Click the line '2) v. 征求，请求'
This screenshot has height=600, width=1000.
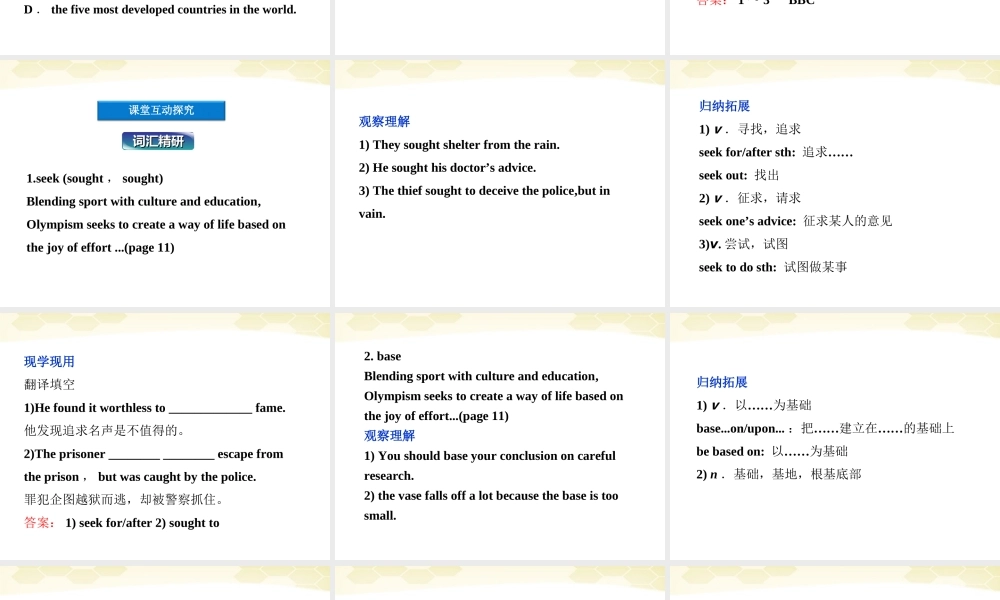tap(749, 198)
